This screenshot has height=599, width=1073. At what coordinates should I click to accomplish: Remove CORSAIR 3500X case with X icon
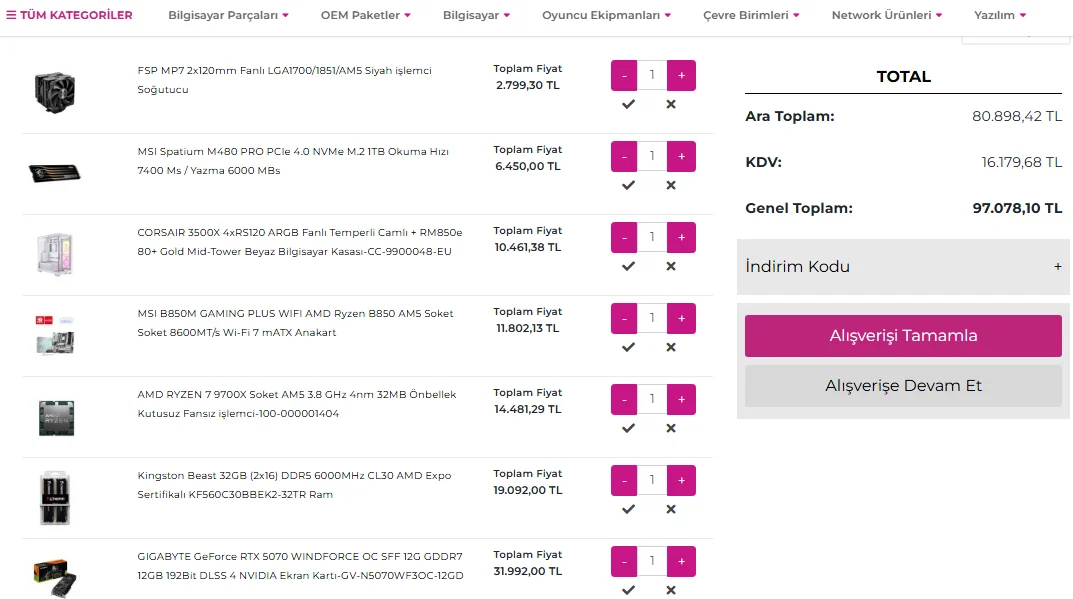(671, 266)
